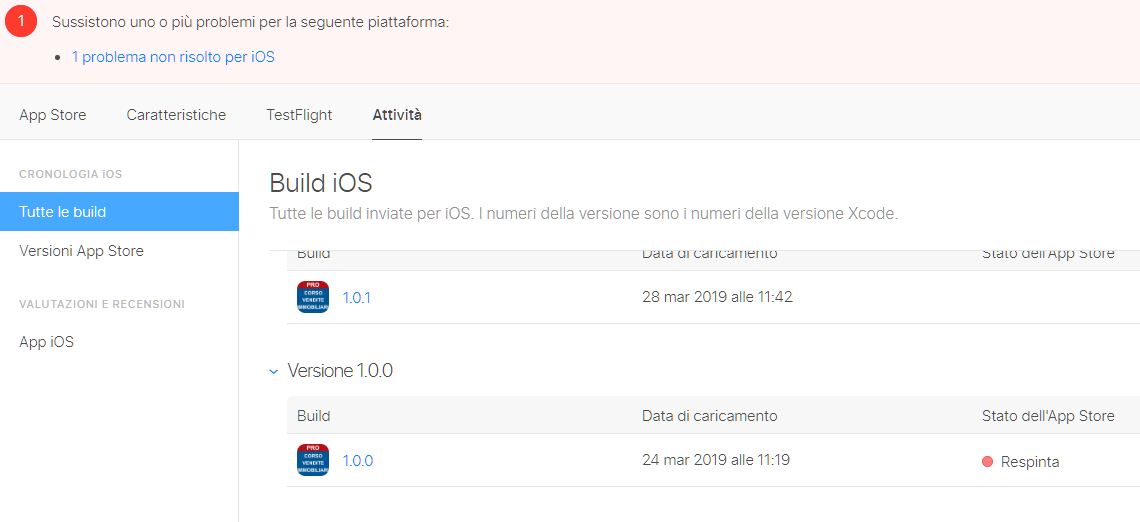Switch to the App Store tab
The height and width of the screenshot is (522, 1140).
pos(53,115)
